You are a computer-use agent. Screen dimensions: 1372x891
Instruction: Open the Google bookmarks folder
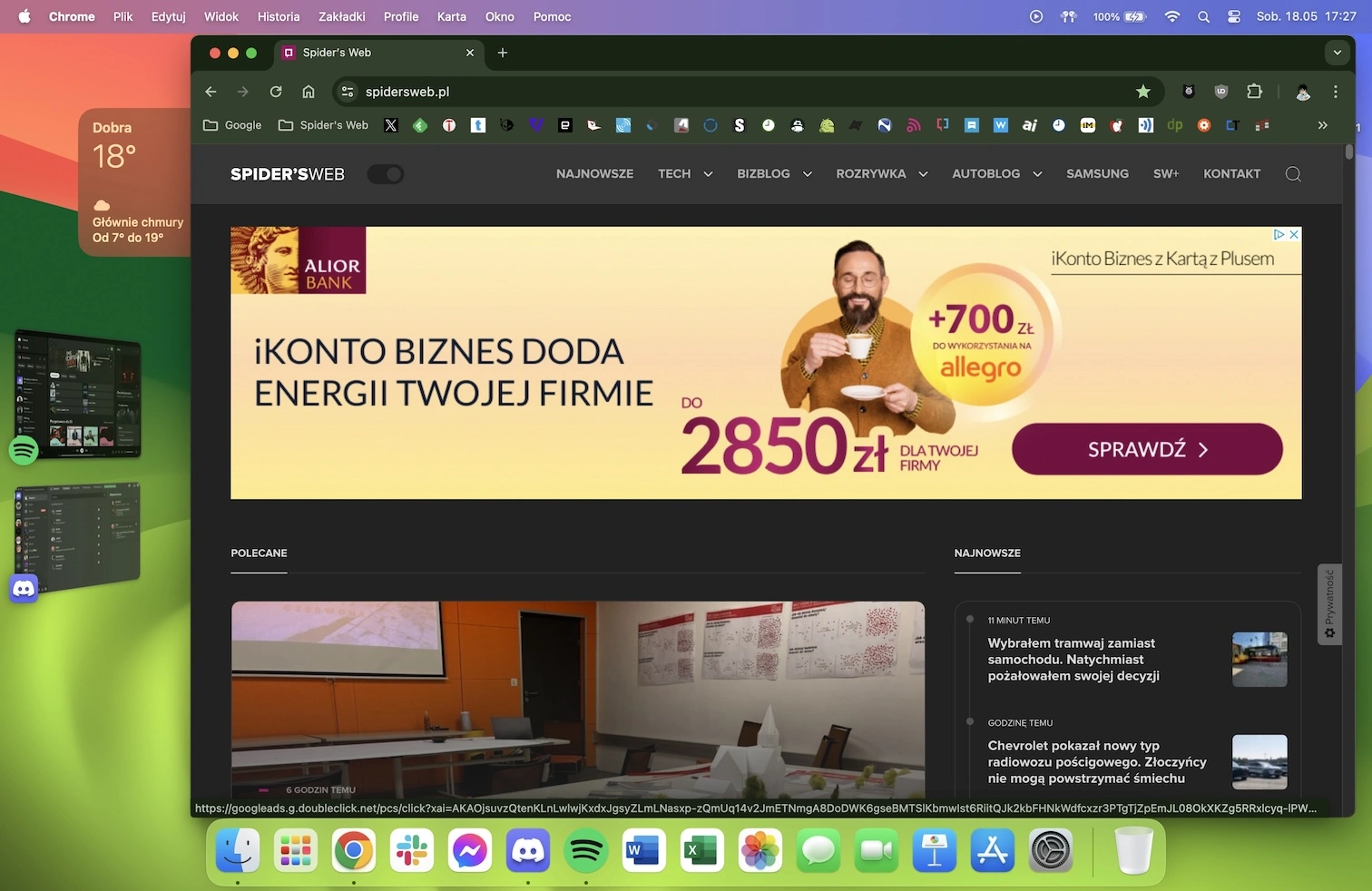[x=232, y=125]
